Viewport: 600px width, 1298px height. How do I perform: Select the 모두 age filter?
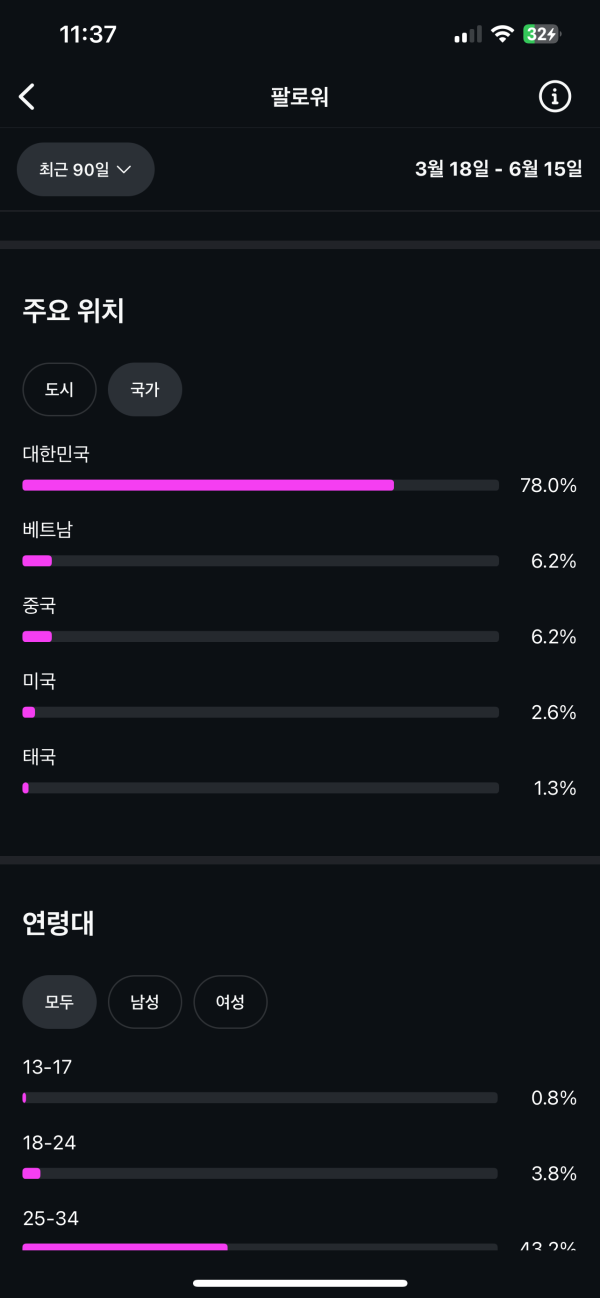pos(59,1002)
